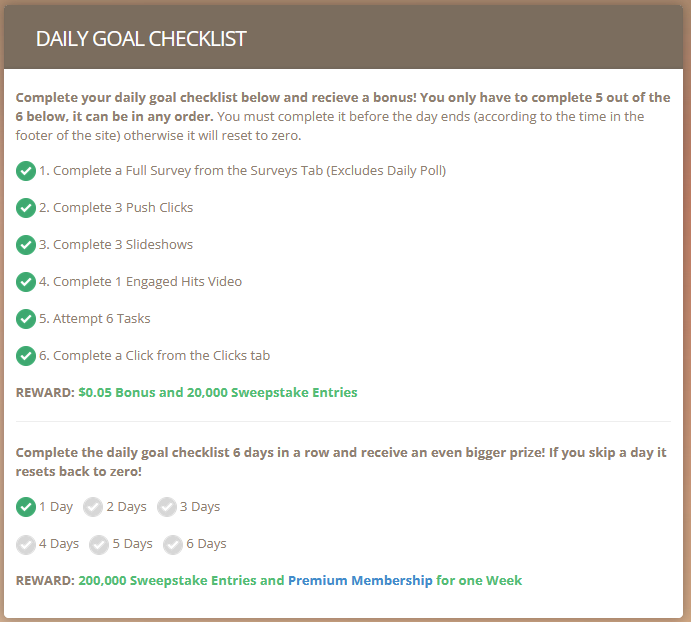Screen dimensions: 691x622
Task: Click checkmark next to 3 Slideshows goal
Action: (x=26, y=245)
